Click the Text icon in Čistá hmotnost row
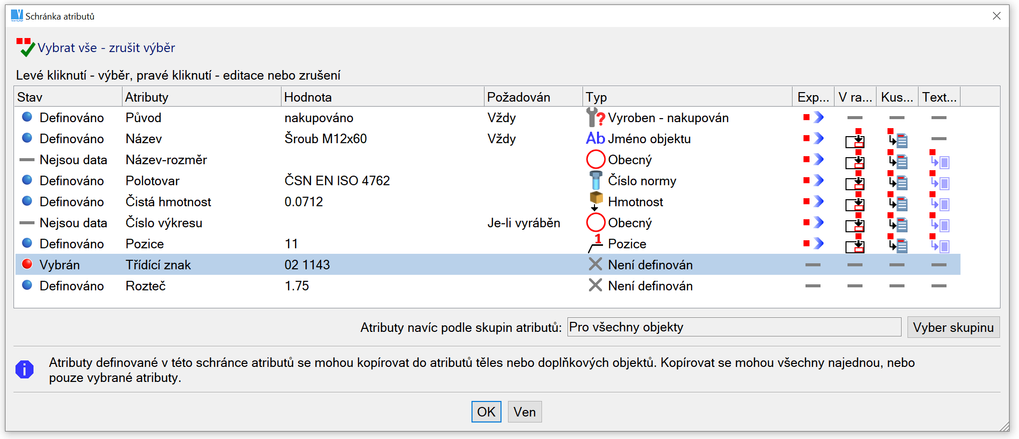1019x439 pixels. pos(938,202)
